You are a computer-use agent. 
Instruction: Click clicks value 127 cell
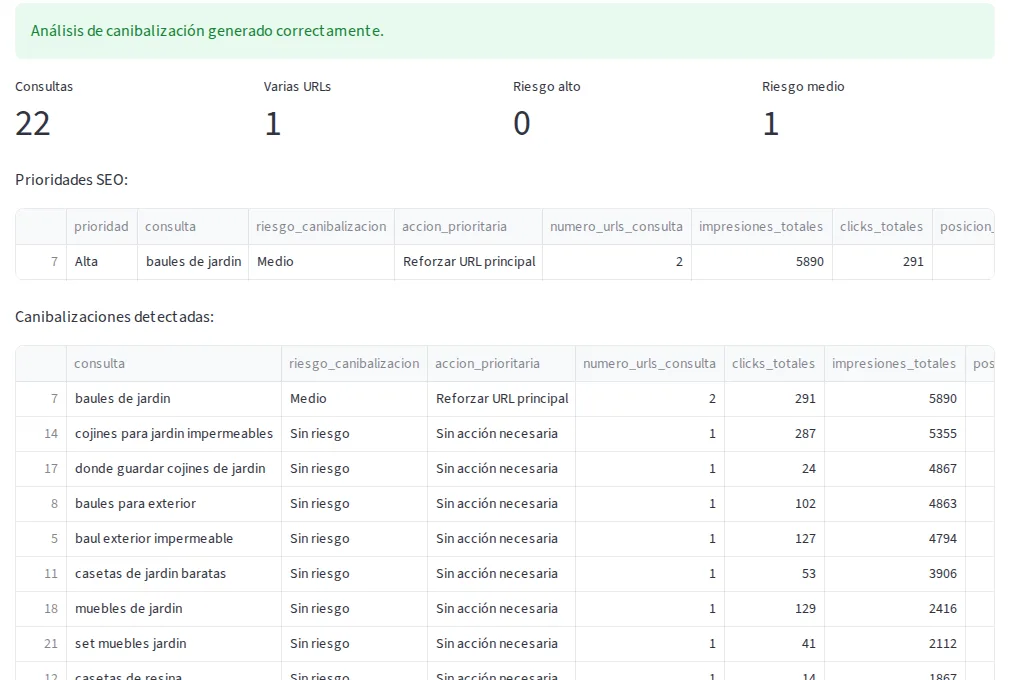[x=774, y=539]
